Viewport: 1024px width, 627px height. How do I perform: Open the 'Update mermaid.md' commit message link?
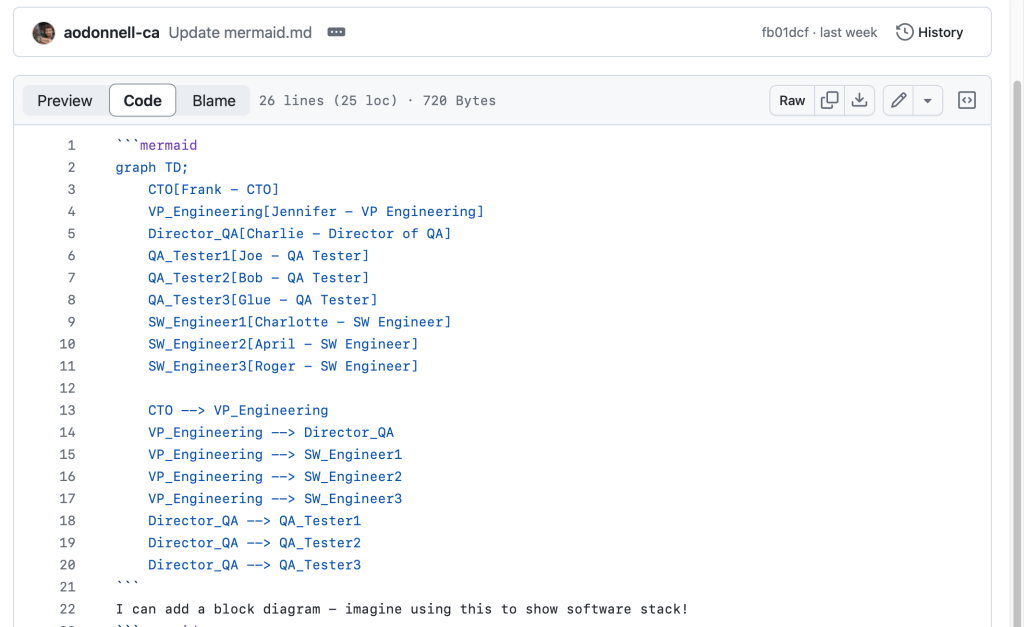[240, 32]
